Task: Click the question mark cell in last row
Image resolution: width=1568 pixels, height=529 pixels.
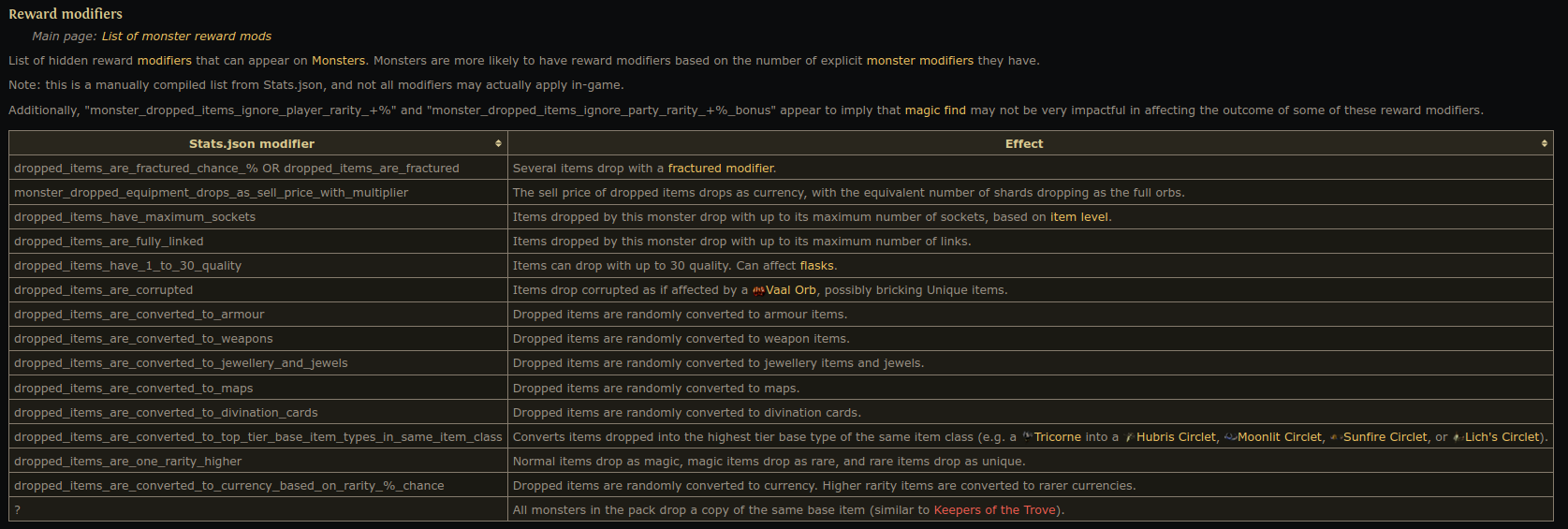Action: (x=258, y=510)
